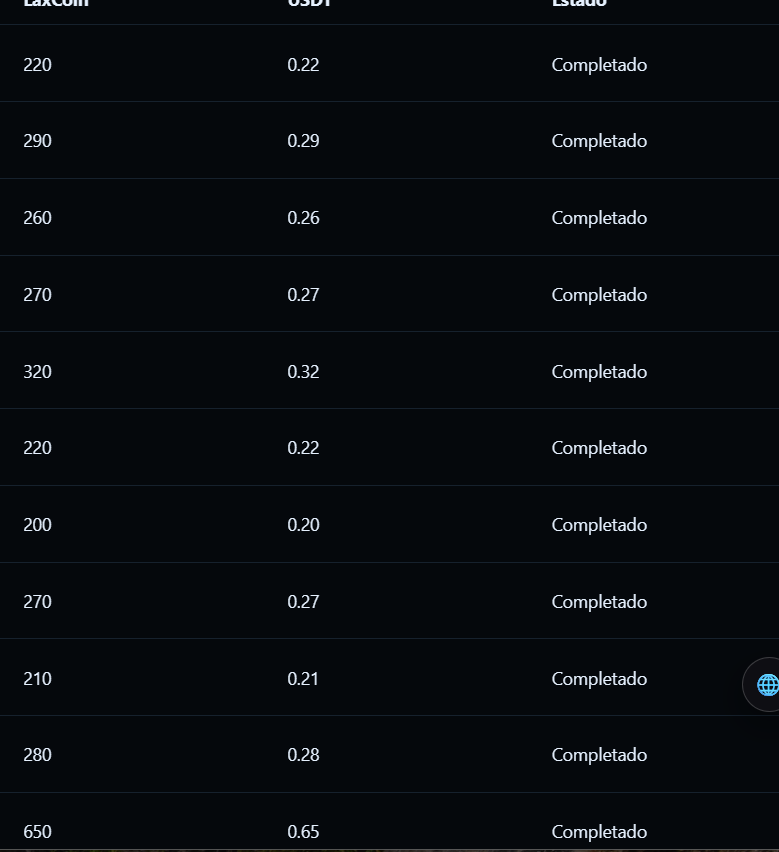
Task: Click the 280 LaxCoin amount cell
Action: click(x=38, y=755)
